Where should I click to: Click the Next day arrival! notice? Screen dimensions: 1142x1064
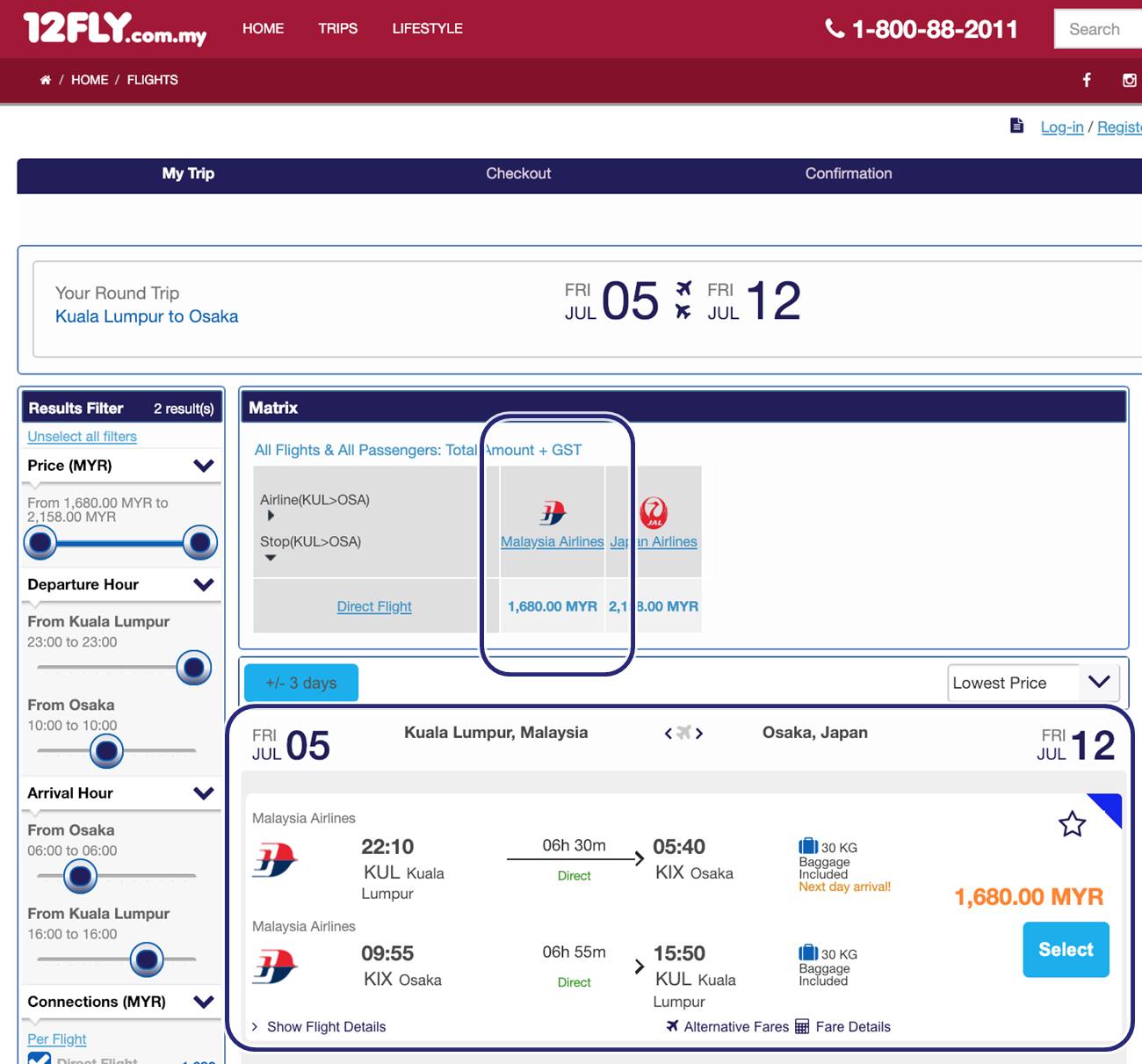(844, 887)
